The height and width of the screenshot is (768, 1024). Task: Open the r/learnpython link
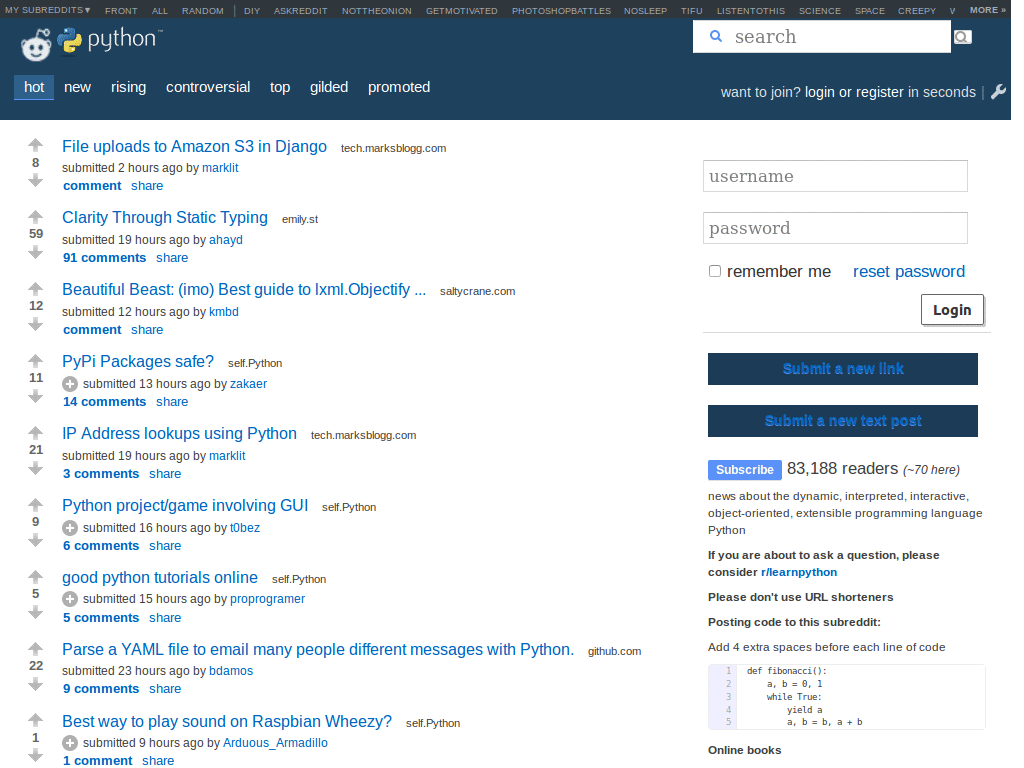[x=799, y=572]
